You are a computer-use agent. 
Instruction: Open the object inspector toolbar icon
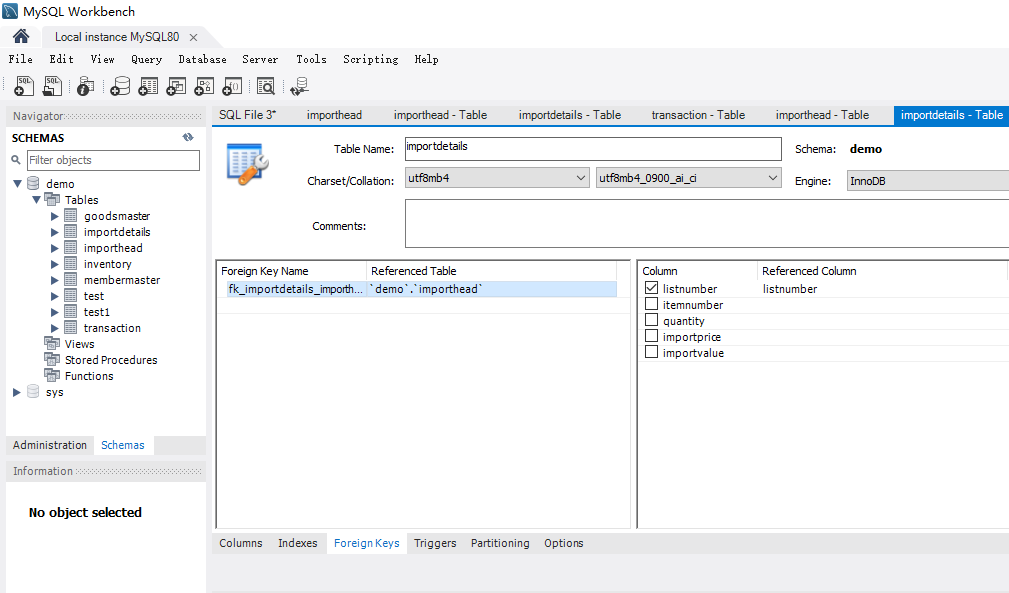(x=86, y=87)
